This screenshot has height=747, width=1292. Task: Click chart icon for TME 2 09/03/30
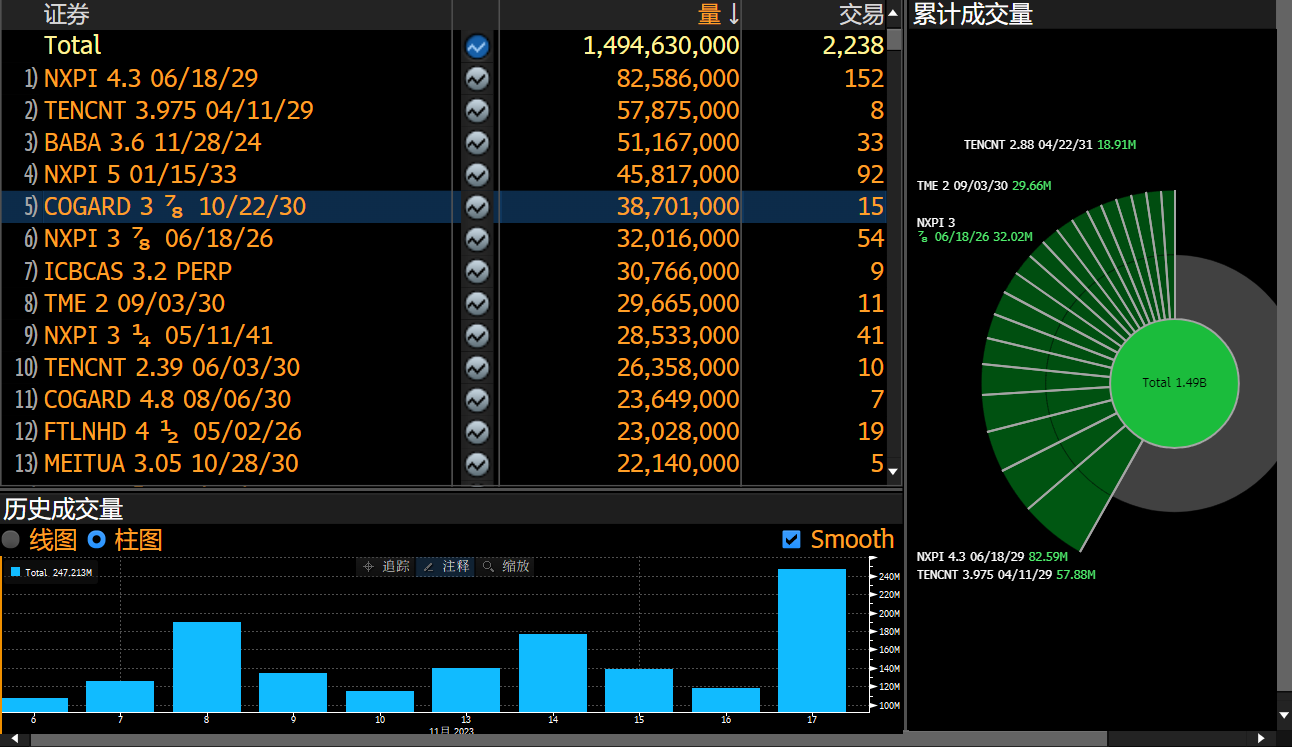(477, 303)
